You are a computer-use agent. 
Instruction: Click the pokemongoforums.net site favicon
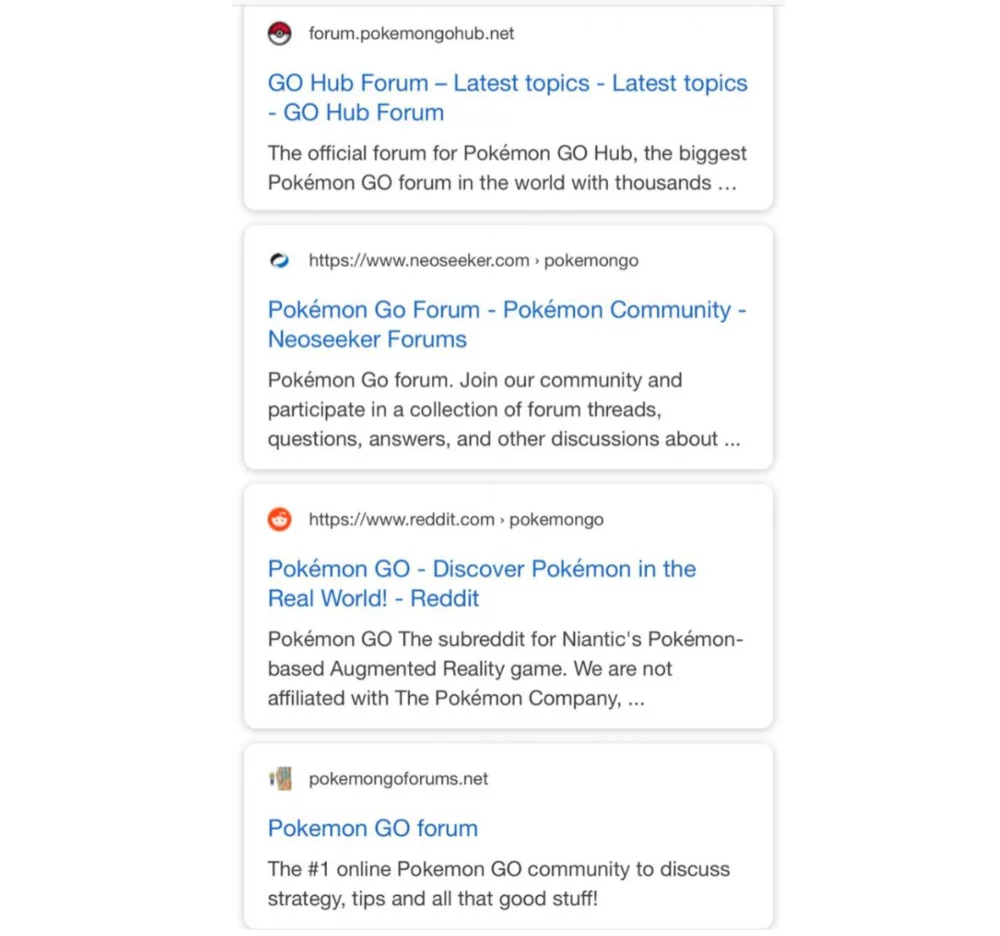(280, 779)
